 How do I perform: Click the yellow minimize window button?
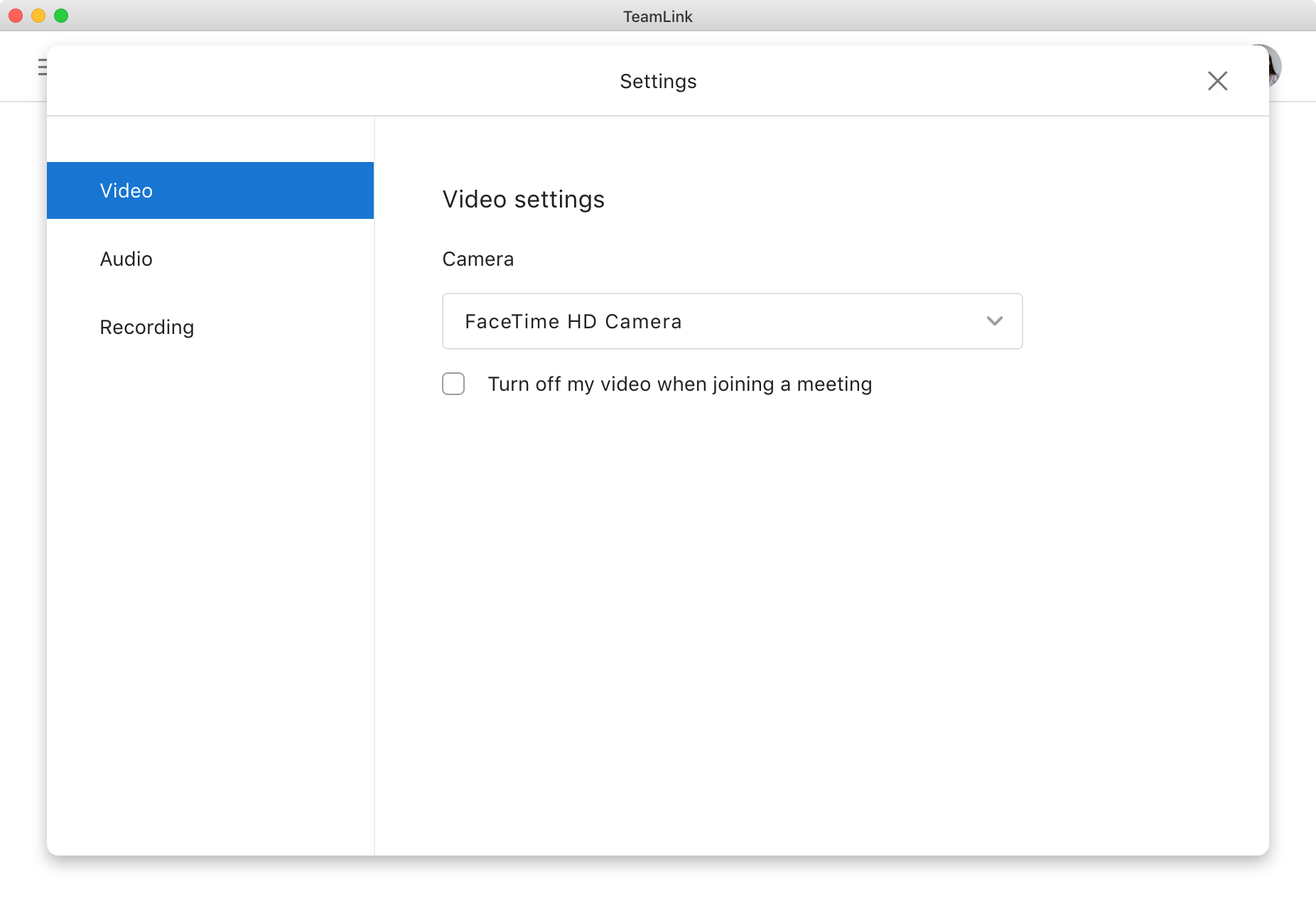coord(38,16)
